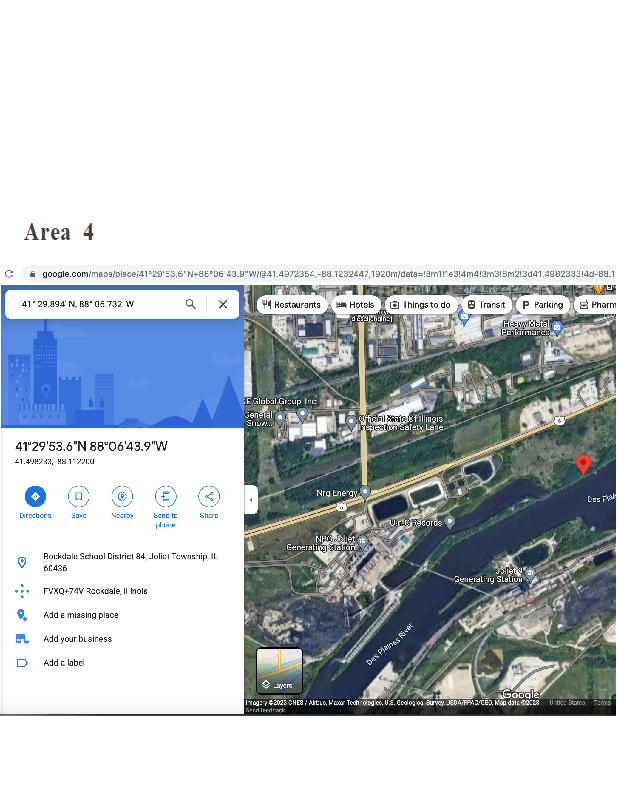This screenshot has height=800, width=618.
Task: Select the Things to do chip
Action: point(421,305)
